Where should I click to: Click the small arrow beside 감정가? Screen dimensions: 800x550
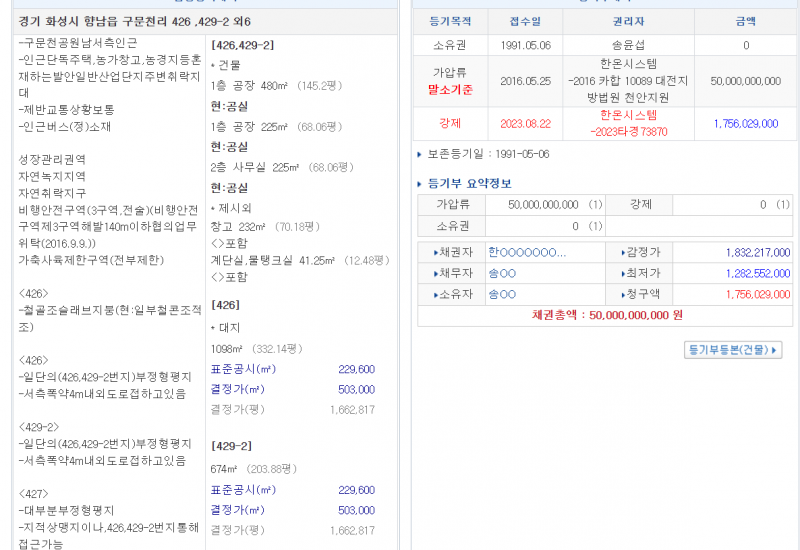tap(618, 253)
